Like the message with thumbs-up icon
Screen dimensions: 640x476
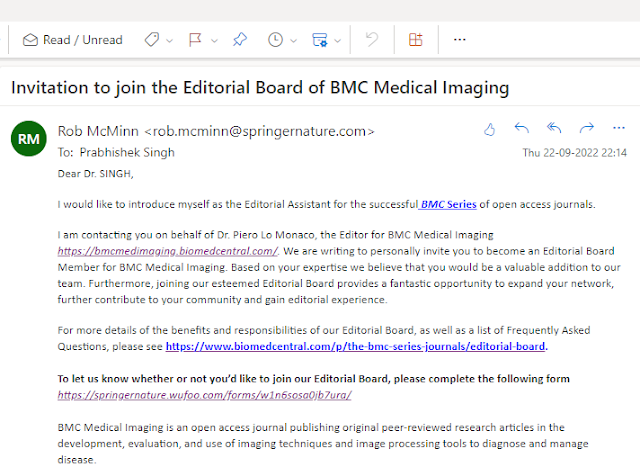pos(489,129)
